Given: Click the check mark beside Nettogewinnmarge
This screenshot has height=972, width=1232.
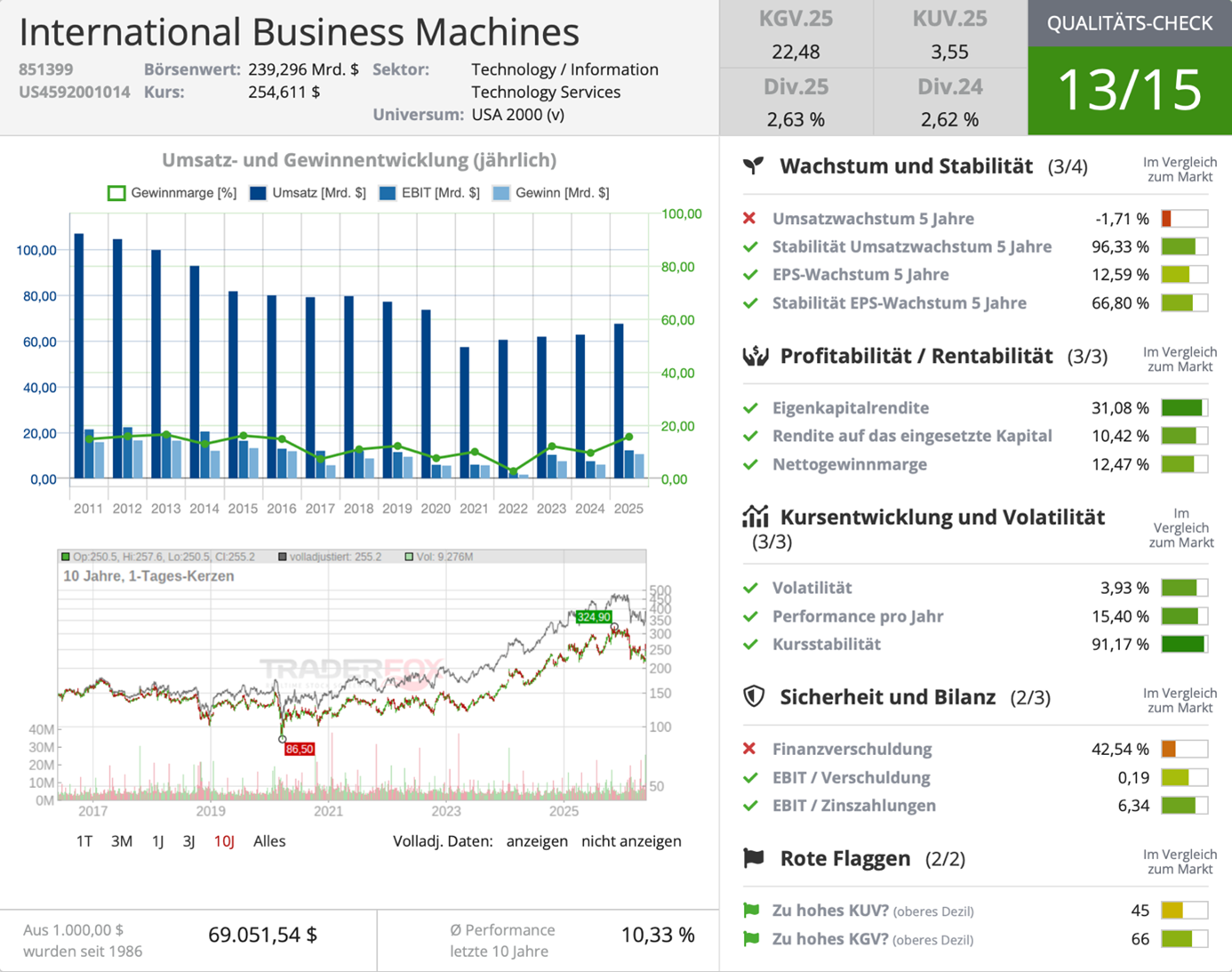Looking at the screenshot, I should pyautogui.click(x=750, y=464).
